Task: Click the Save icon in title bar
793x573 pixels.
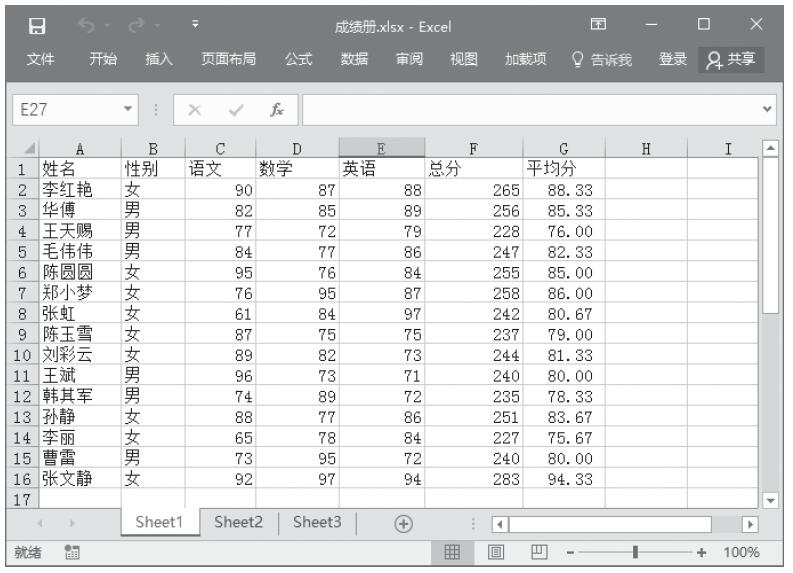Action: click(36, 26)
